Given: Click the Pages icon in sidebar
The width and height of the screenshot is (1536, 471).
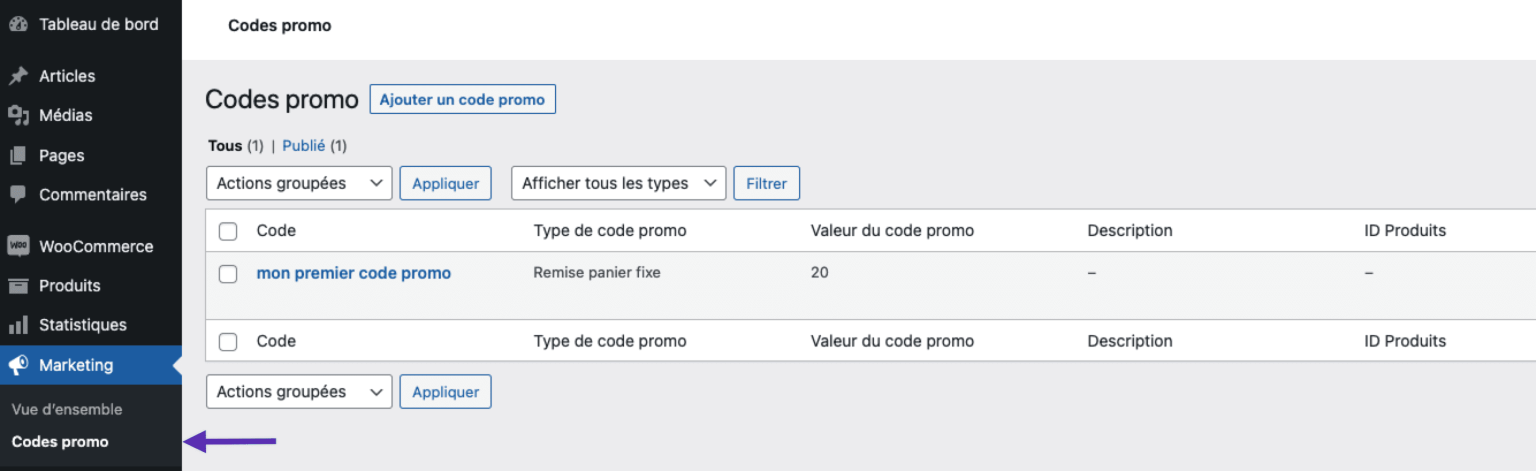Looking at the screenshot, I should (x=18, y=156).
